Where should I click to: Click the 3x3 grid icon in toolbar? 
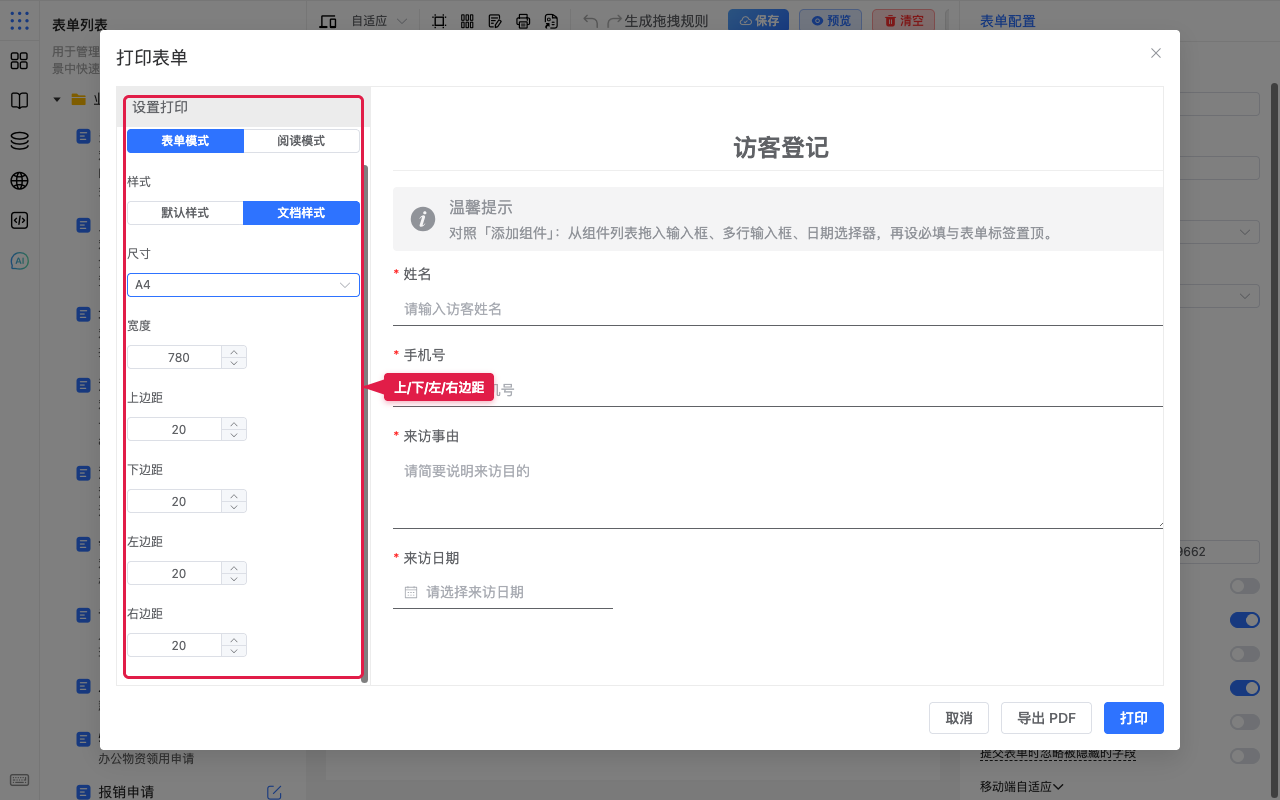(x=467, y=21)
